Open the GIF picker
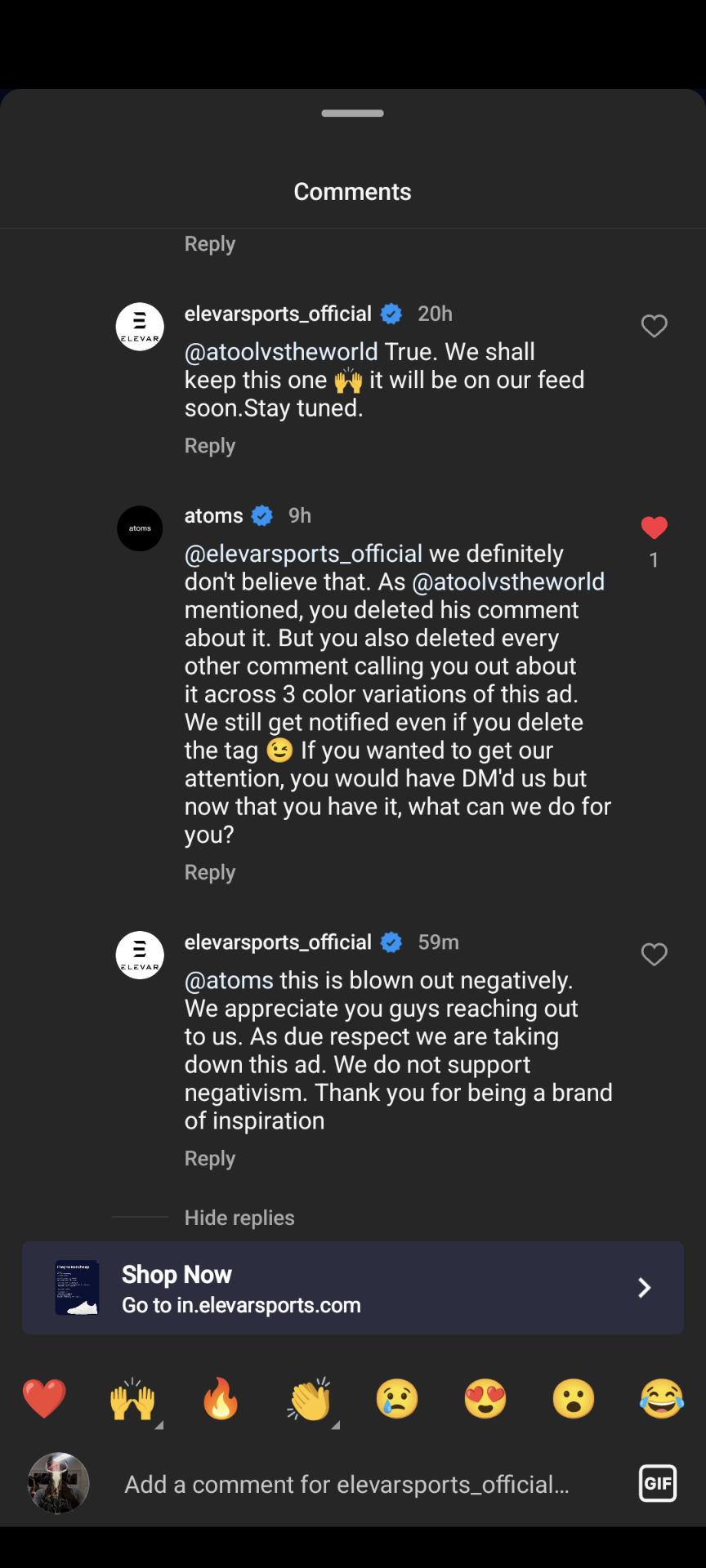This screenshot has height=1568, width=706. click(x=657, y=1483)
